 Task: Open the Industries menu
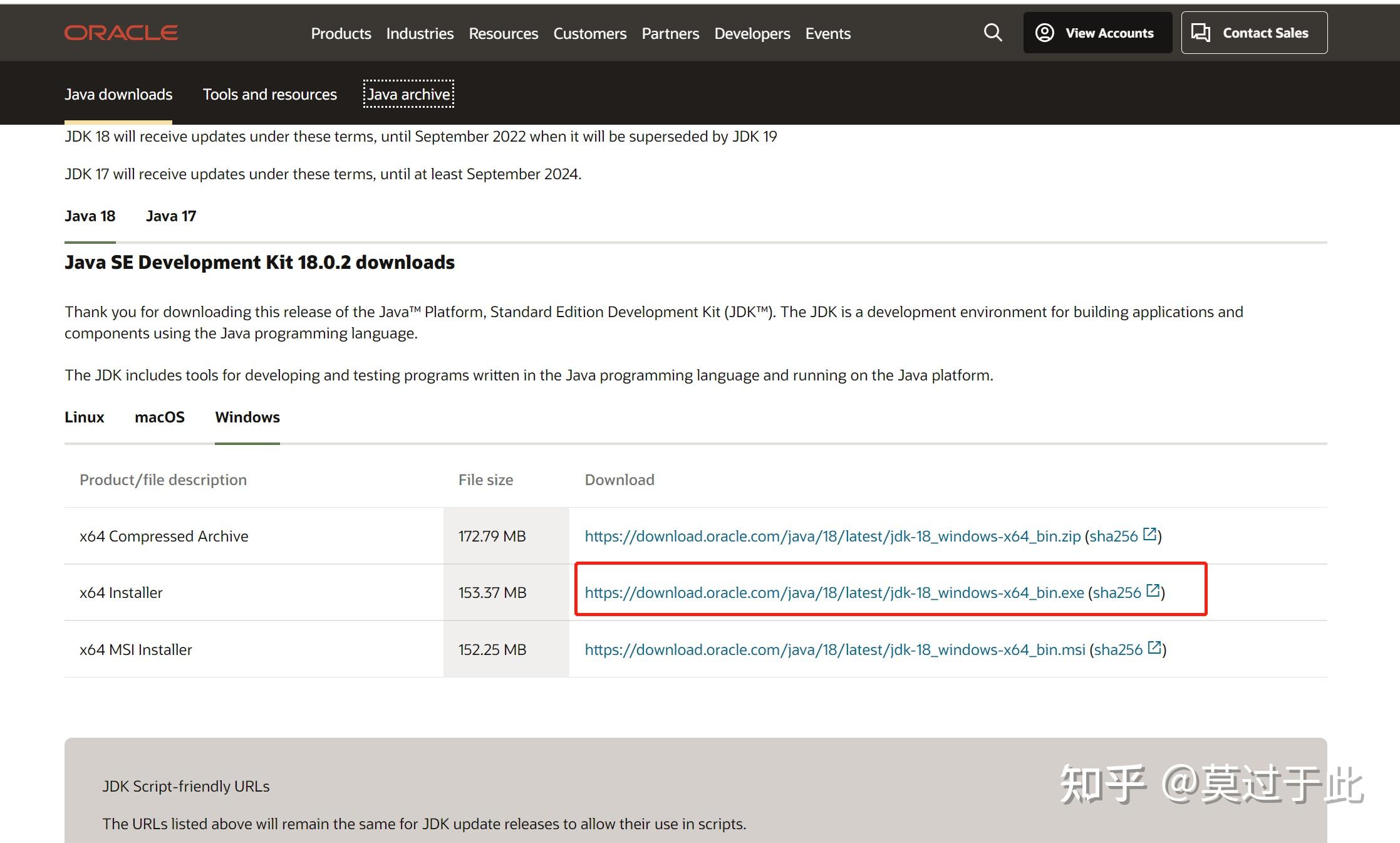pos(420,33)
